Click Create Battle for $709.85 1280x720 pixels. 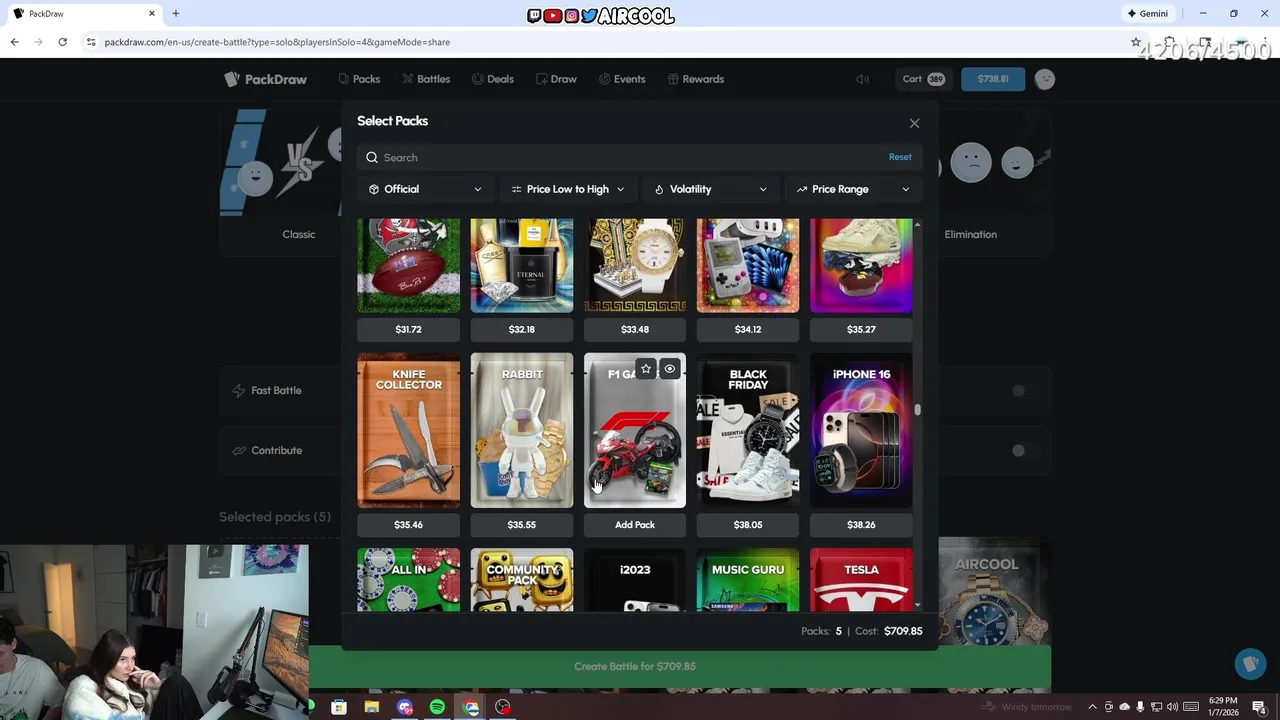click(680, 666)
